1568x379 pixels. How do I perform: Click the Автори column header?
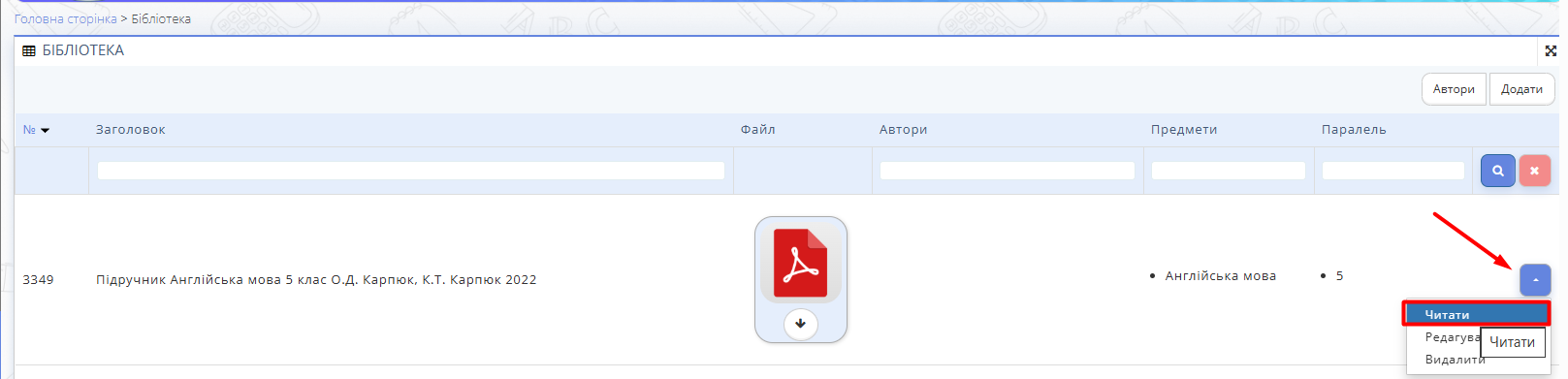point(904,130)
